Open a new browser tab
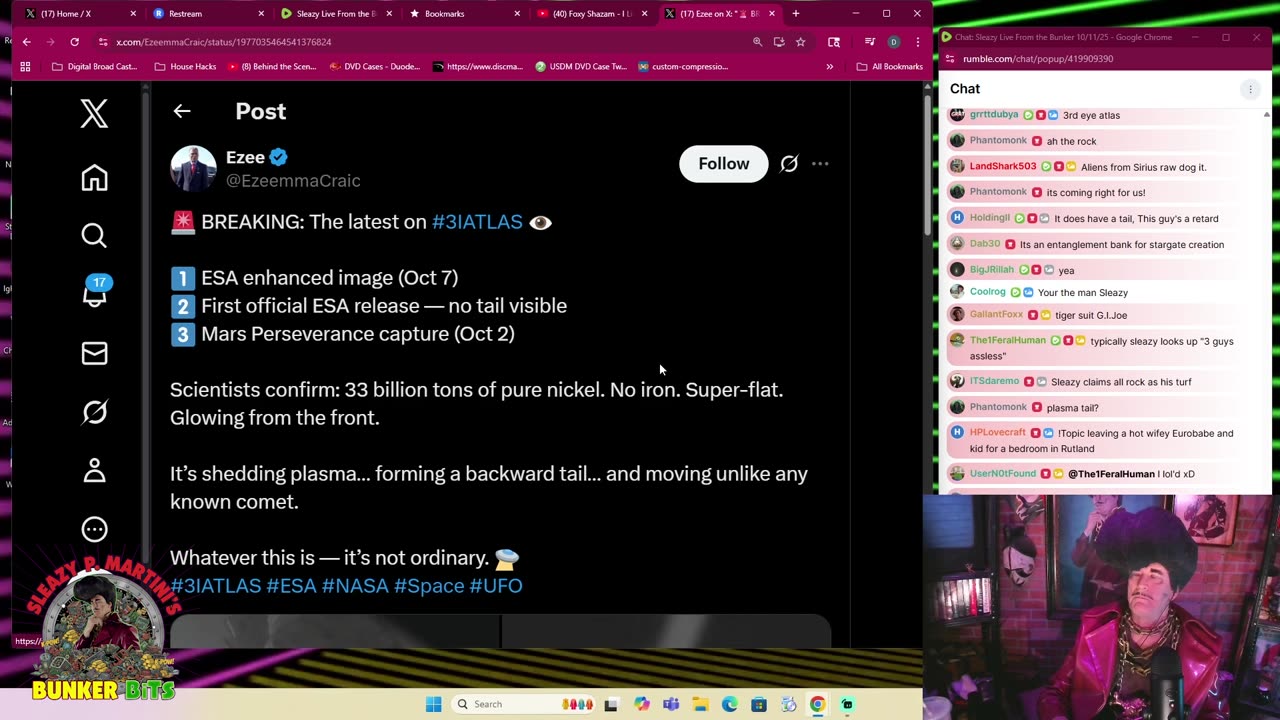1280x720 pixels. tap(796, 14)
